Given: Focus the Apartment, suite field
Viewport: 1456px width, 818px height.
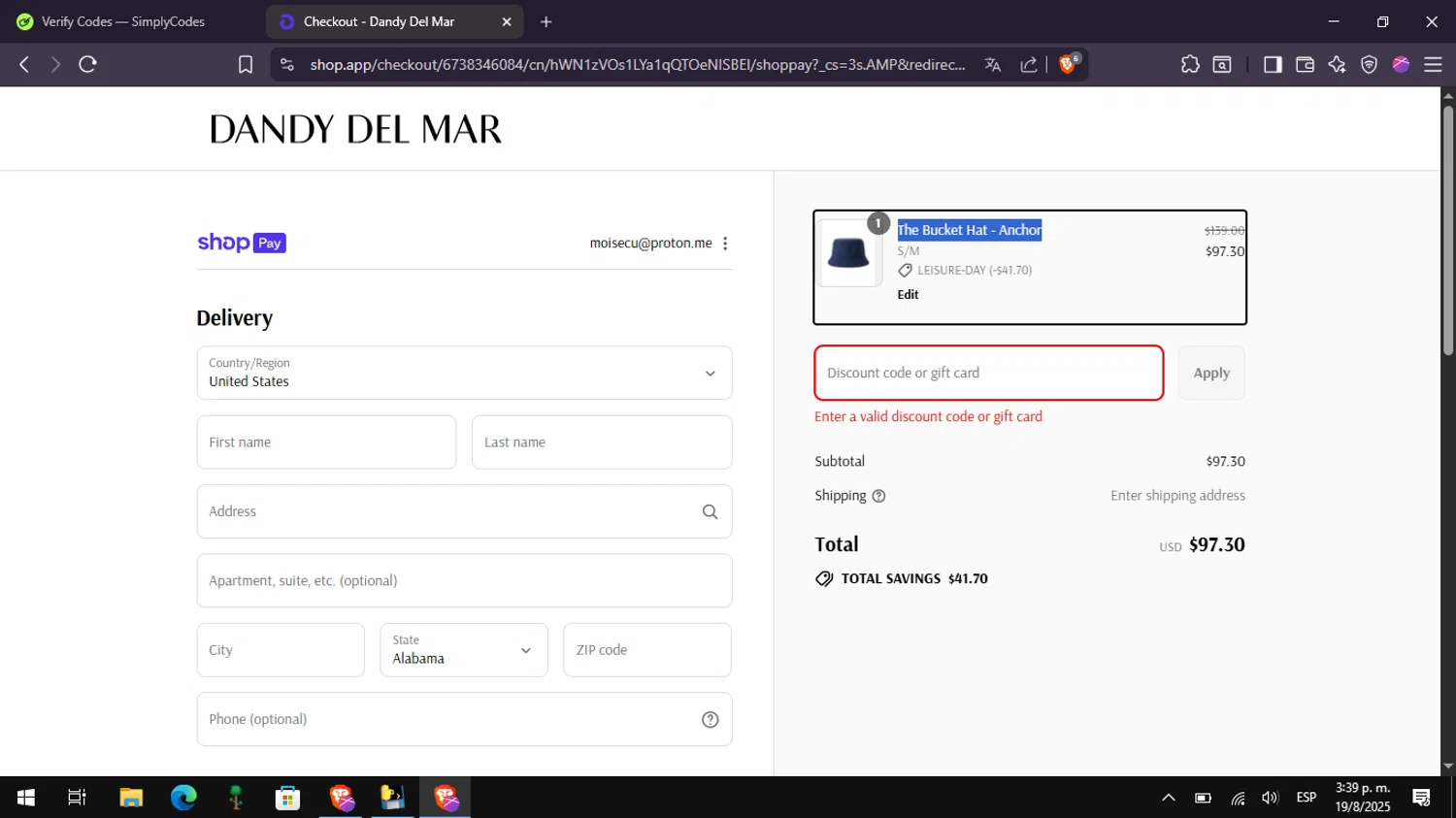Looking at the screenshot, I should coord(464,580).
